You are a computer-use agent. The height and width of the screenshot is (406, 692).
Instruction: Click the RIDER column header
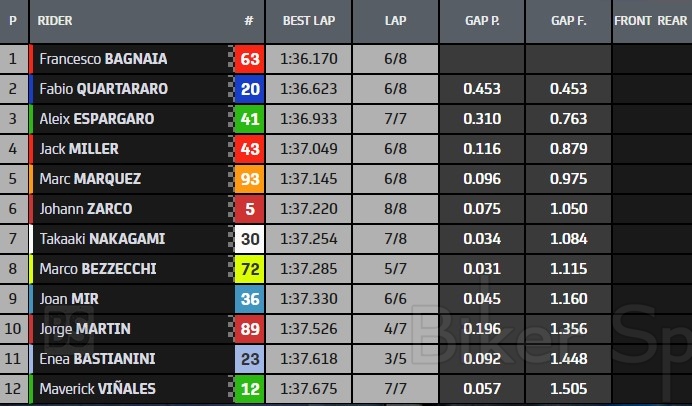tap(55, 20)
